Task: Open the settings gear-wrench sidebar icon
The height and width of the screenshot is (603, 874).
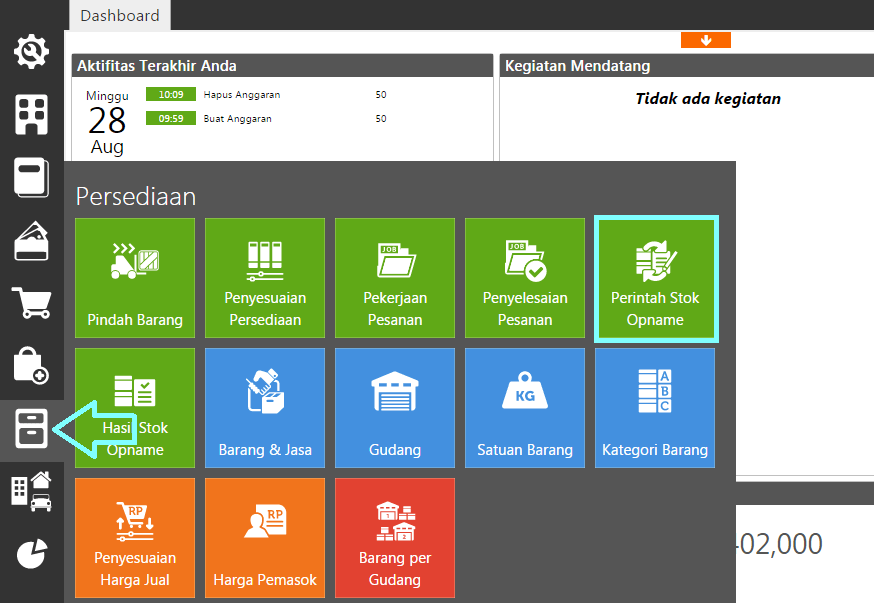Action: (31, 51)
